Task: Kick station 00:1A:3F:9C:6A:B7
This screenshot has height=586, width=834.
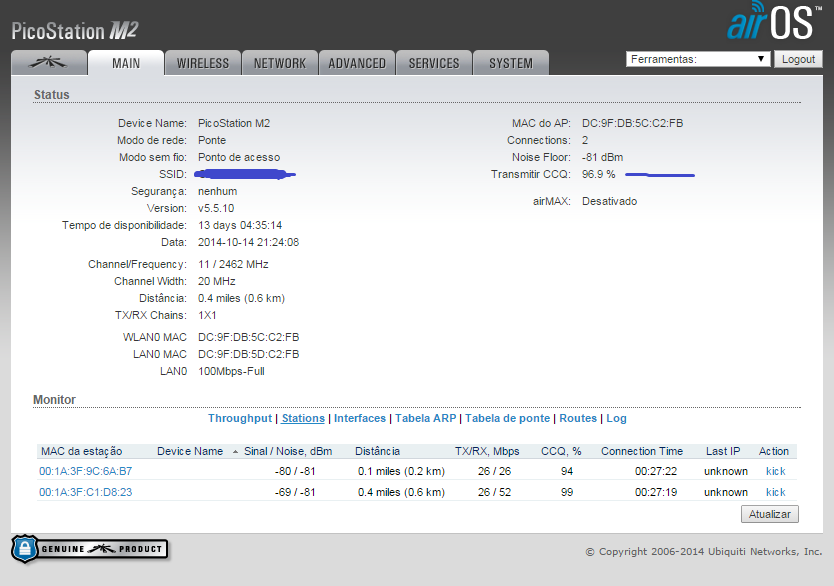Action: point(775,471)
